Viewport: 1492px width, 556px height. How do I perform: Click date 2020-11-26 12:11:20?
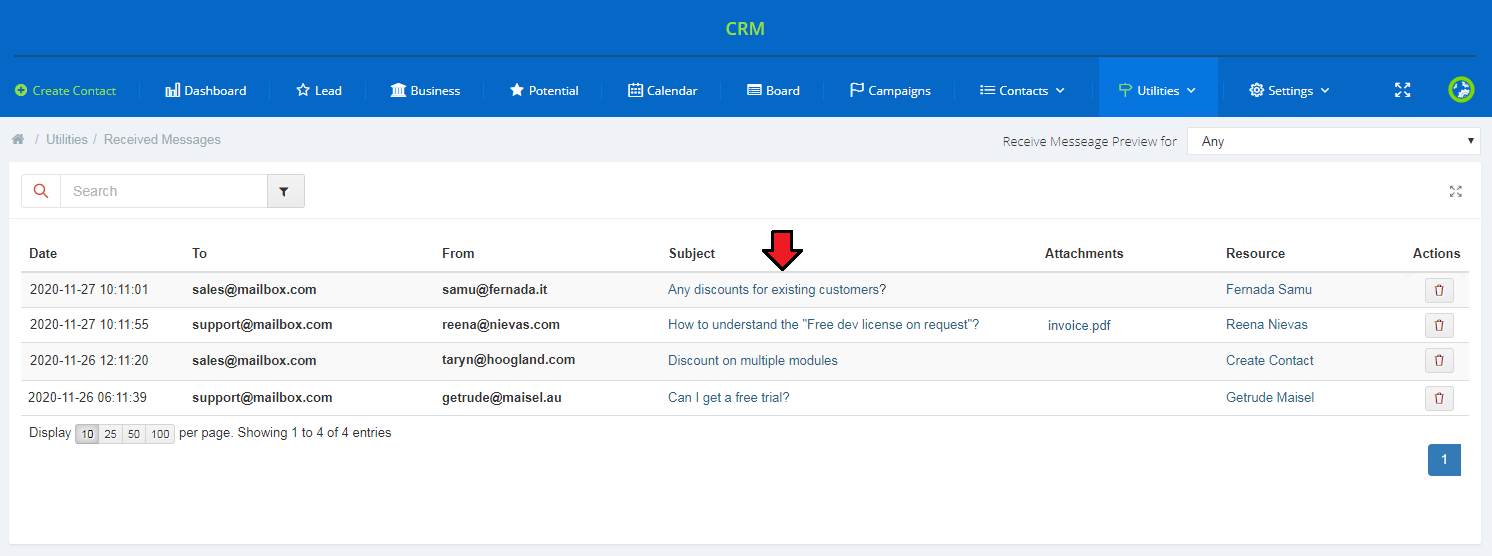tap(89, 361)
